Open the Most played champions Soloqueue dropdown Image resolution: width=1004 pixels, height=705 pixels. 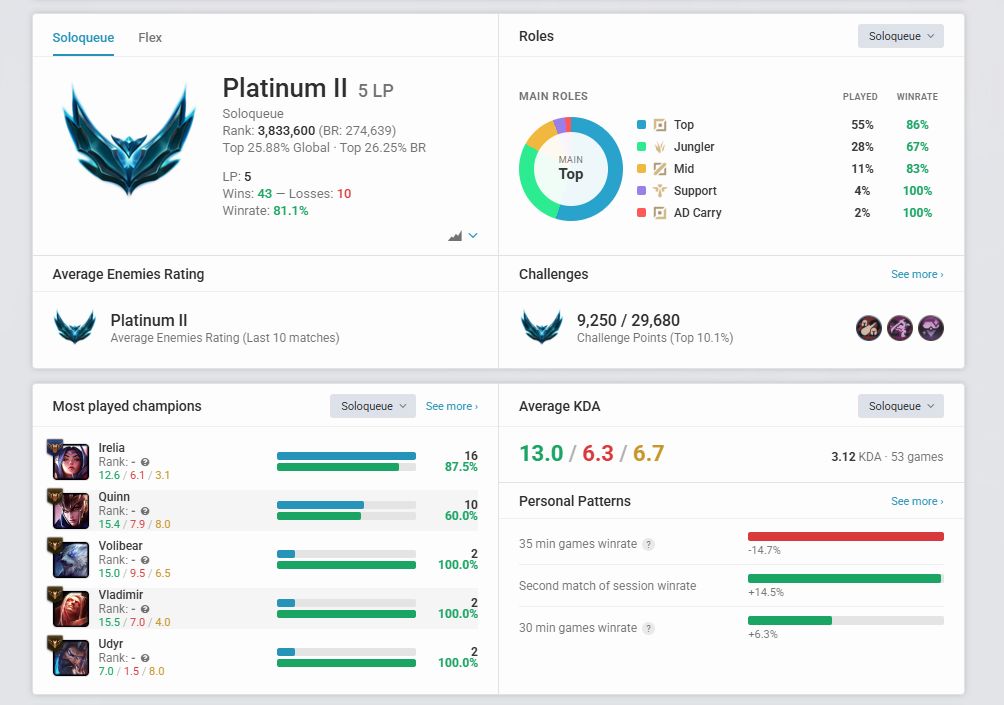click(373, 406)
